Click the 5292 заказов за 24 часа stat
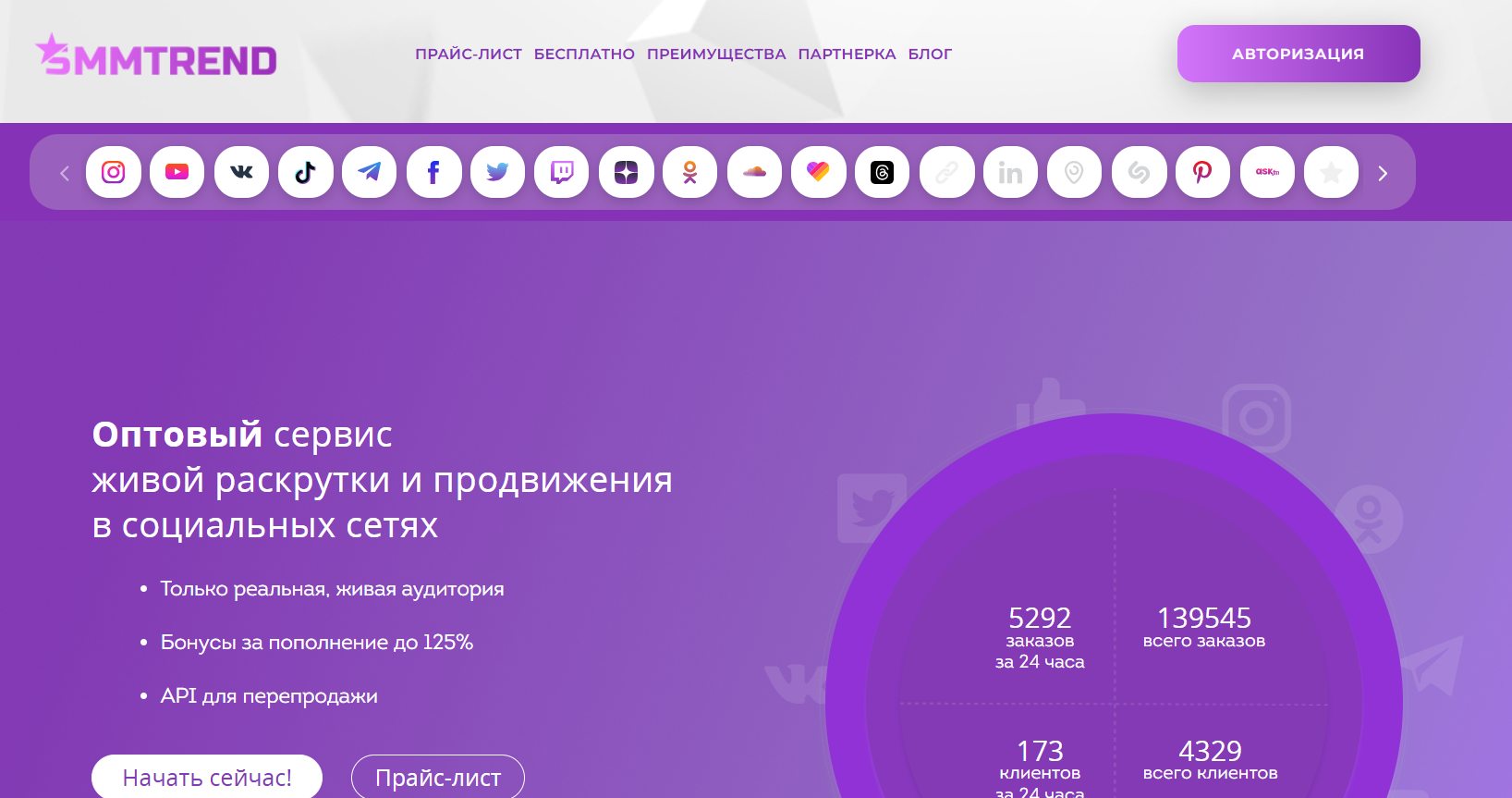This screenshot has width=1512, height=798. (x=1040, y=637)
